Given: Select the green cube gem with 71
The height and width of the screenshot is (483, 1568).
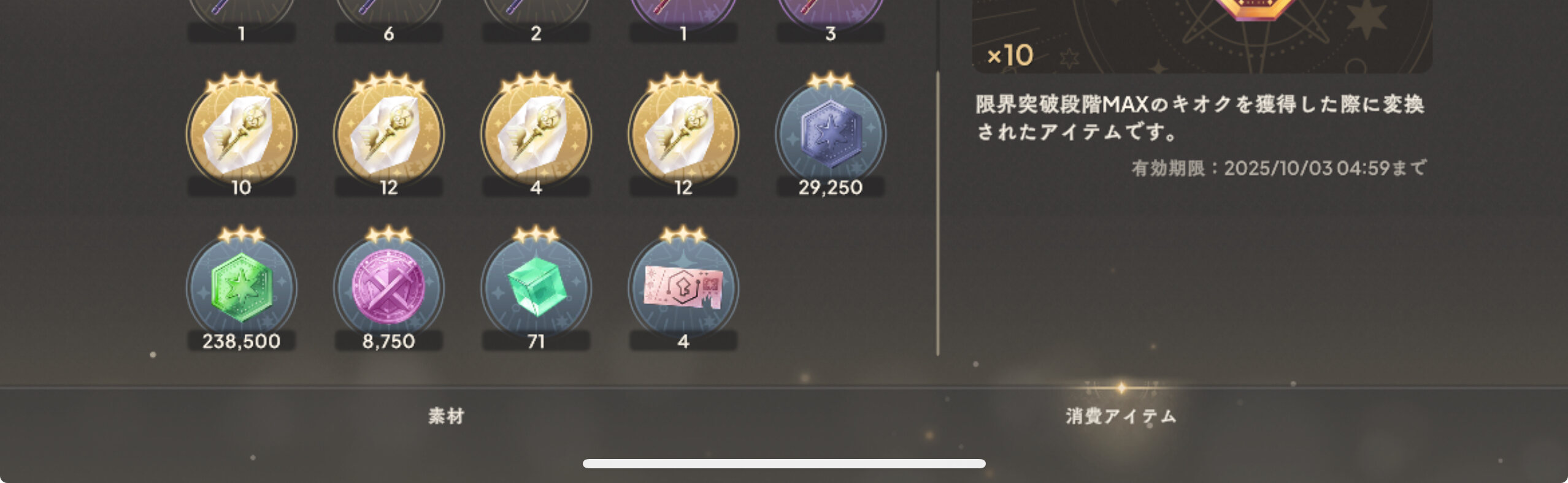Looking at the screenshot, I should pos(536,288).
